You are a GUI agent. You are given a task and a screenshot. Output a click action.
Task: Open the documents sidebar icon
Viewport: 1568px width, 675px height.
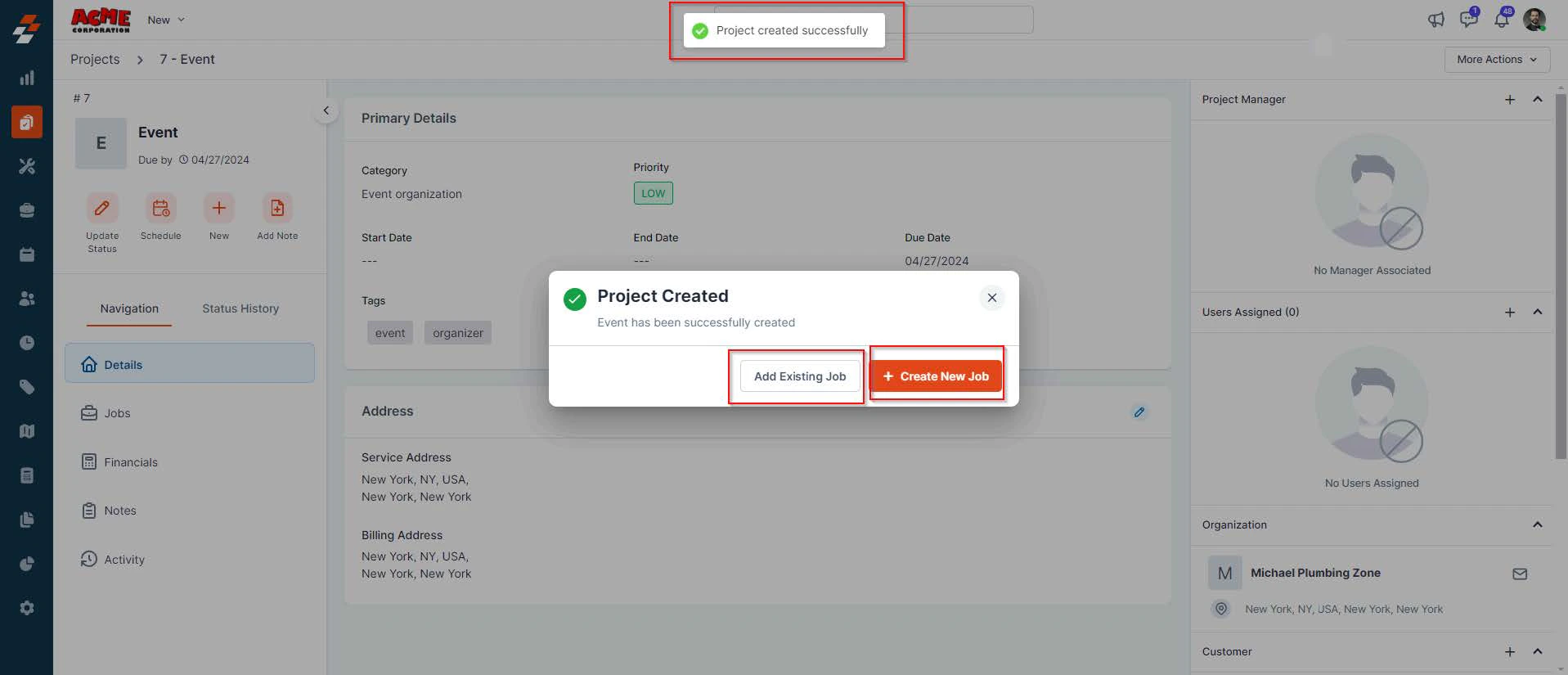point(27,520)
